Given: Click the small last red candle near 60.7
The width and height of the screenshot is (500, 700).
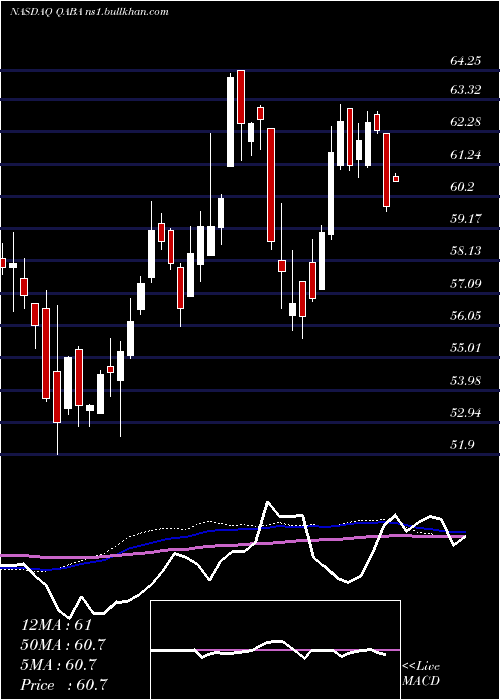Looking at the screenshot, I should [396, 179].
